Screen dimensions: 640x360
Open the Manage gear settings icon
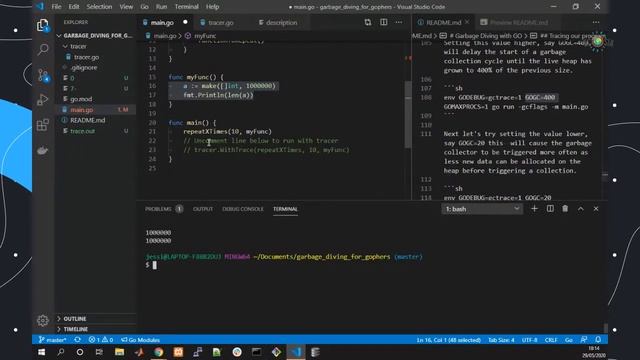pyautogui.click(x=43, y=320)
